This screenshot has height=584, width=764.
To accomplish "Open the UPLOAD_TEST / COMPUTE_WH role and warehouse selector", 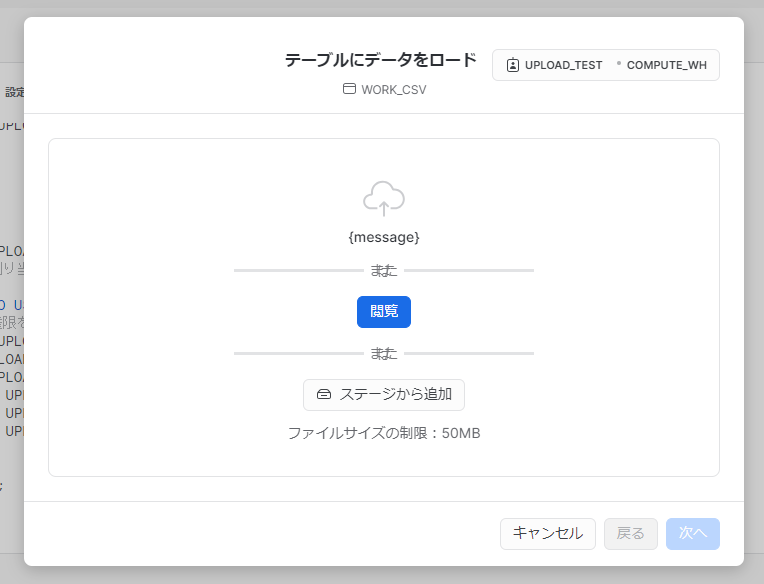I will [606, 65].
